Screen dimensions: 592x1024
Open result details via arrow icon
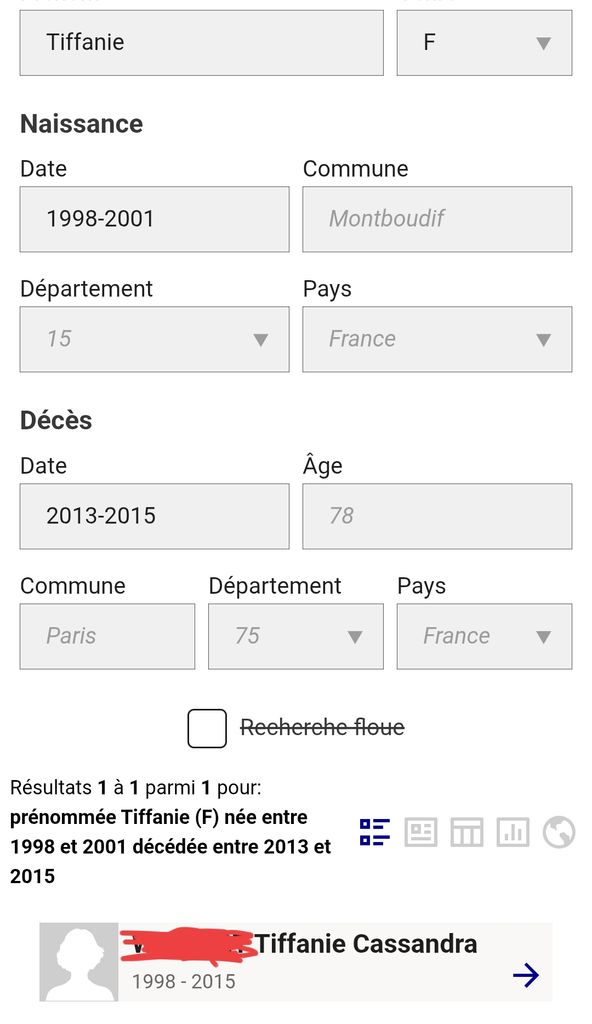(x=525, y=976)
